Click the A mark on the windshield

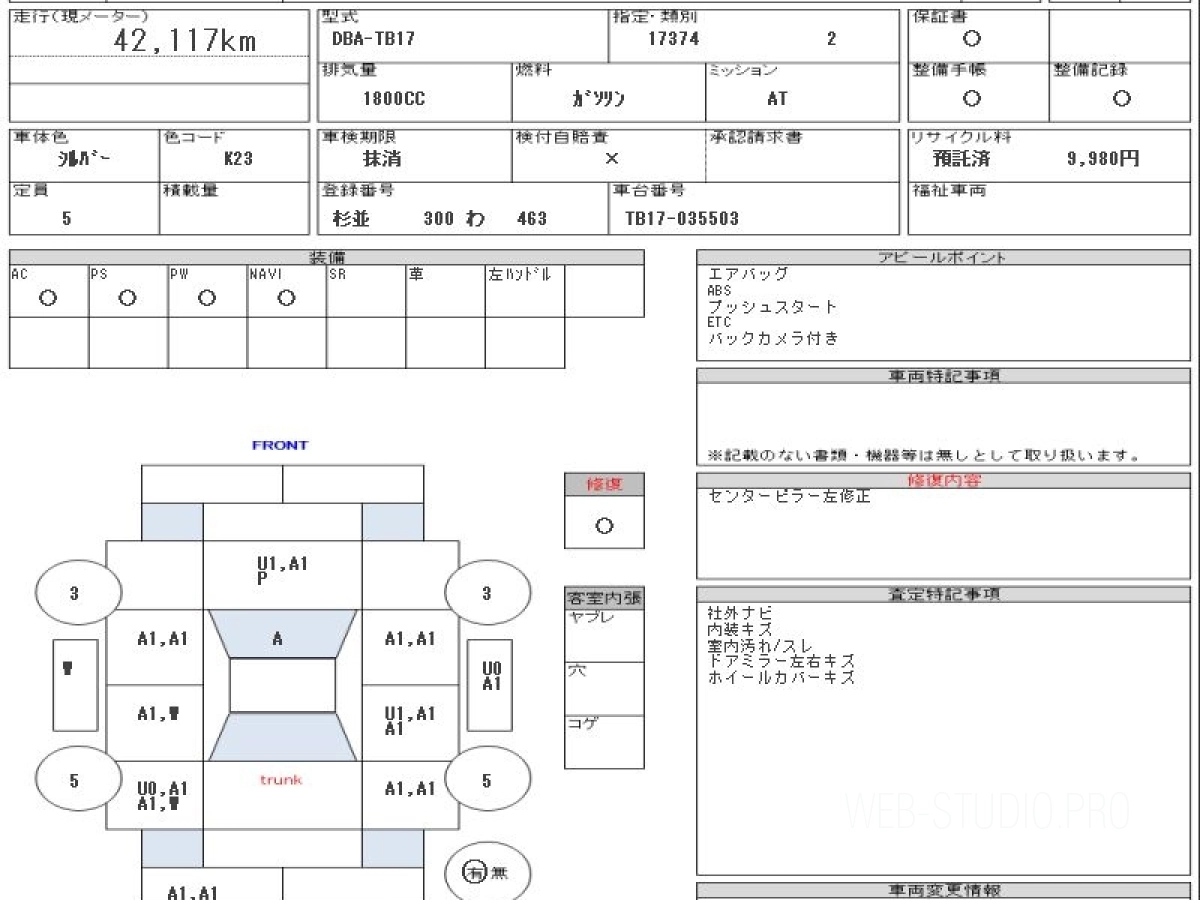(x=278, y=640)
